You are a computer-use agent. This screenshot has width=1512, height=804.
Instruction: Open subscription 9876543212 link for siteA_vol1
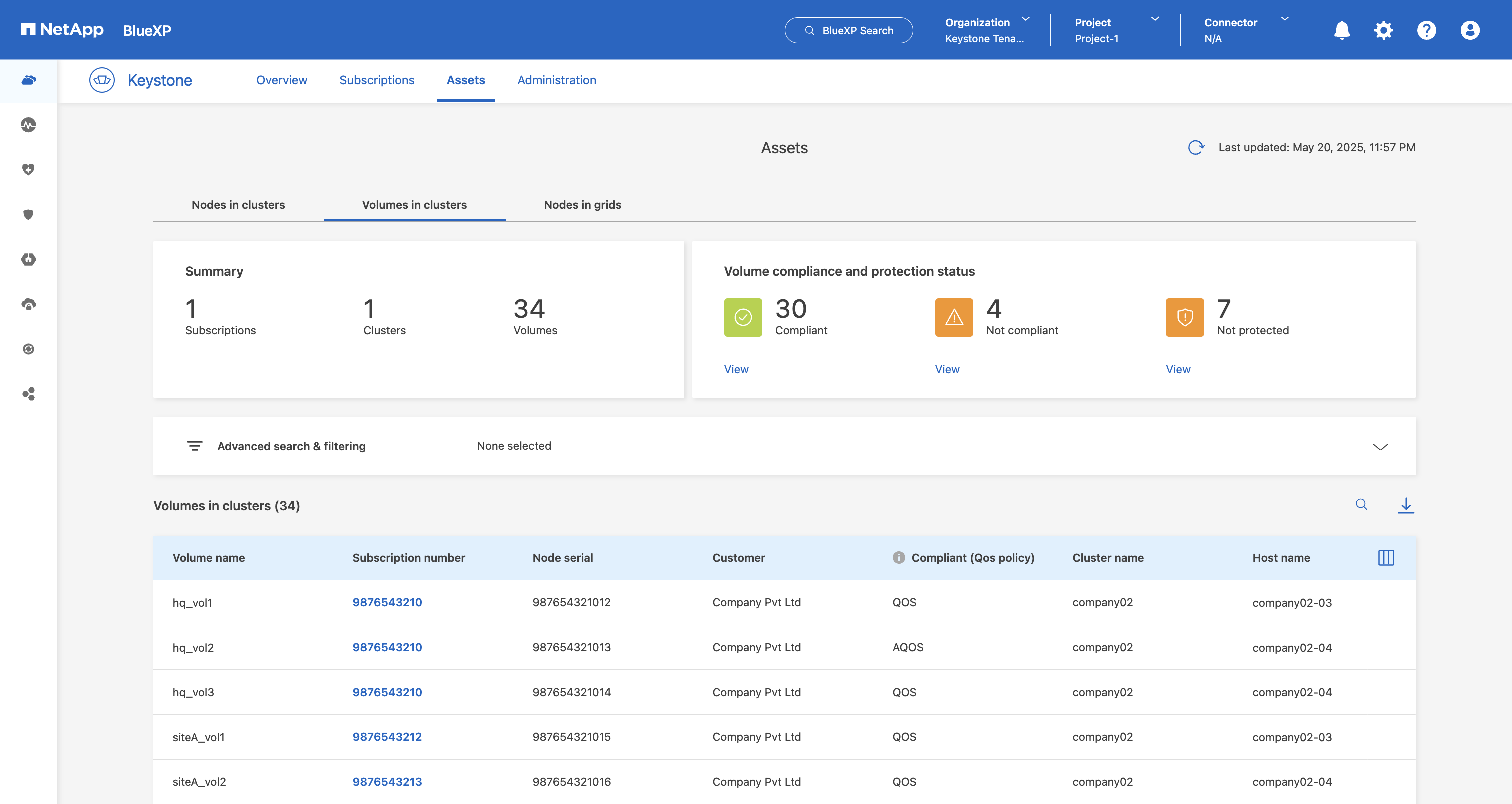[x=387, y=737]
